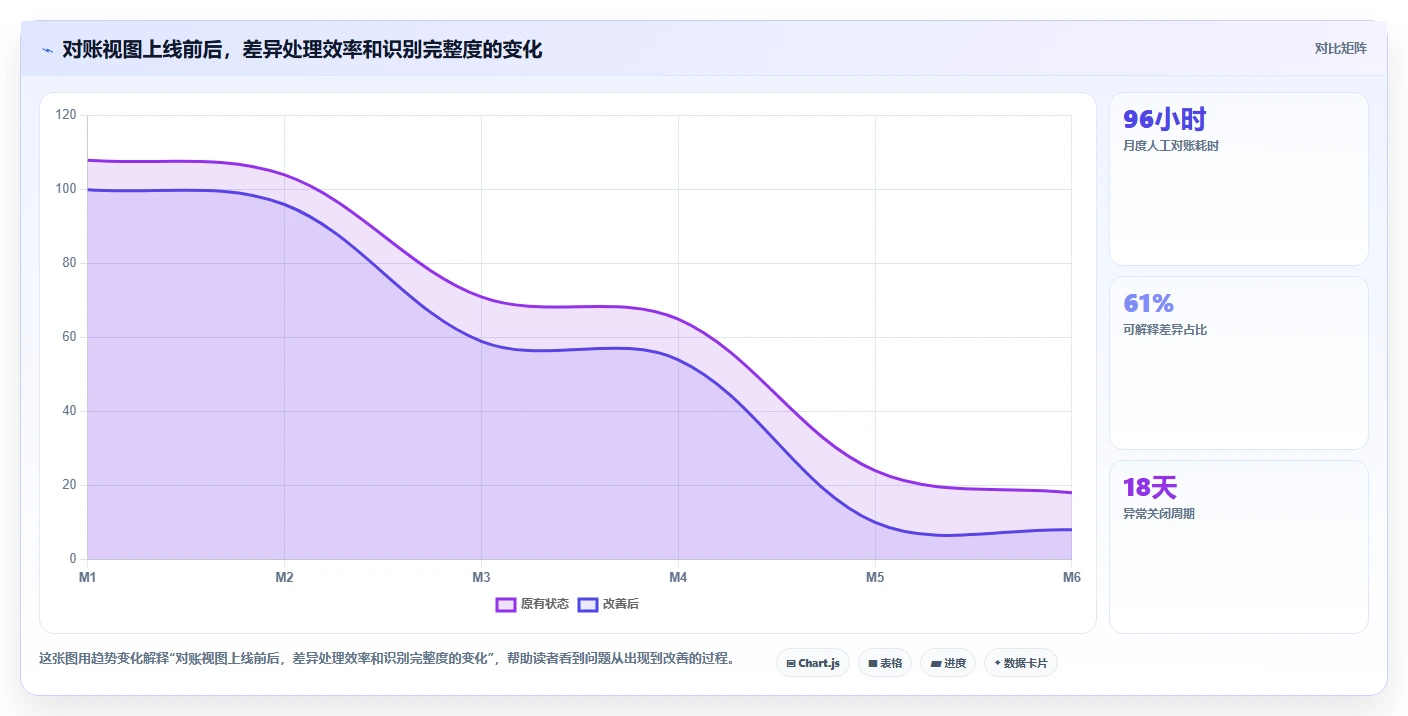The height and width of the screenshot is (716, 1408).
Task: Open the 对比矩阵 label in the header
Action: pyautogui.click(x=1340, y=48)
